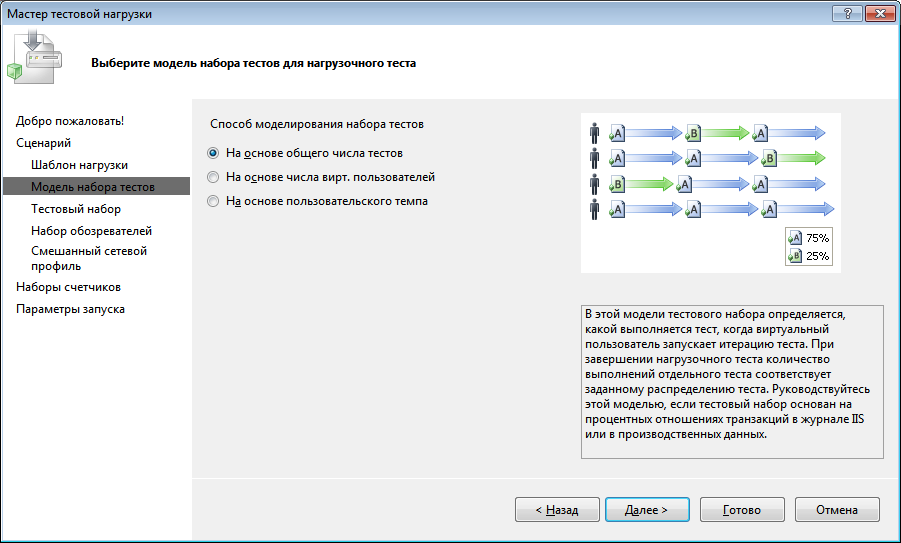Go to "Наборы счетчиков" wizard step
Screen dimensions: 901x543
(68, 287)
